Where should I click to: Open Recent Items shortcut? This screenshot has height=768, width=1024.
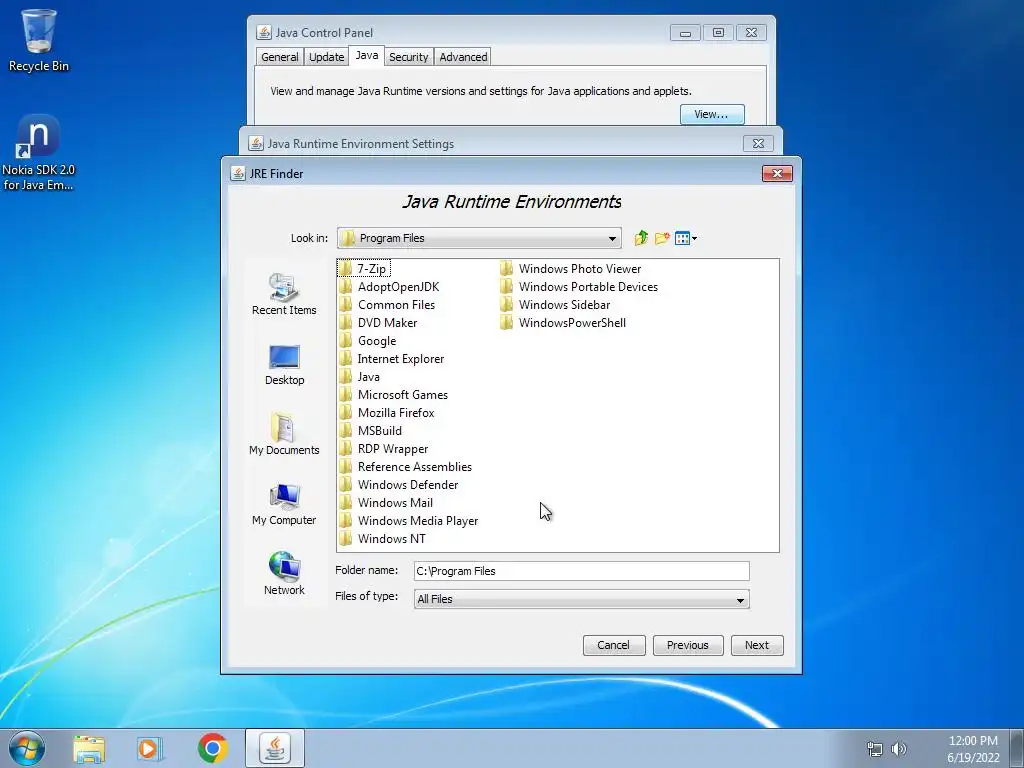pyautogui.click(x=284, y=295)
